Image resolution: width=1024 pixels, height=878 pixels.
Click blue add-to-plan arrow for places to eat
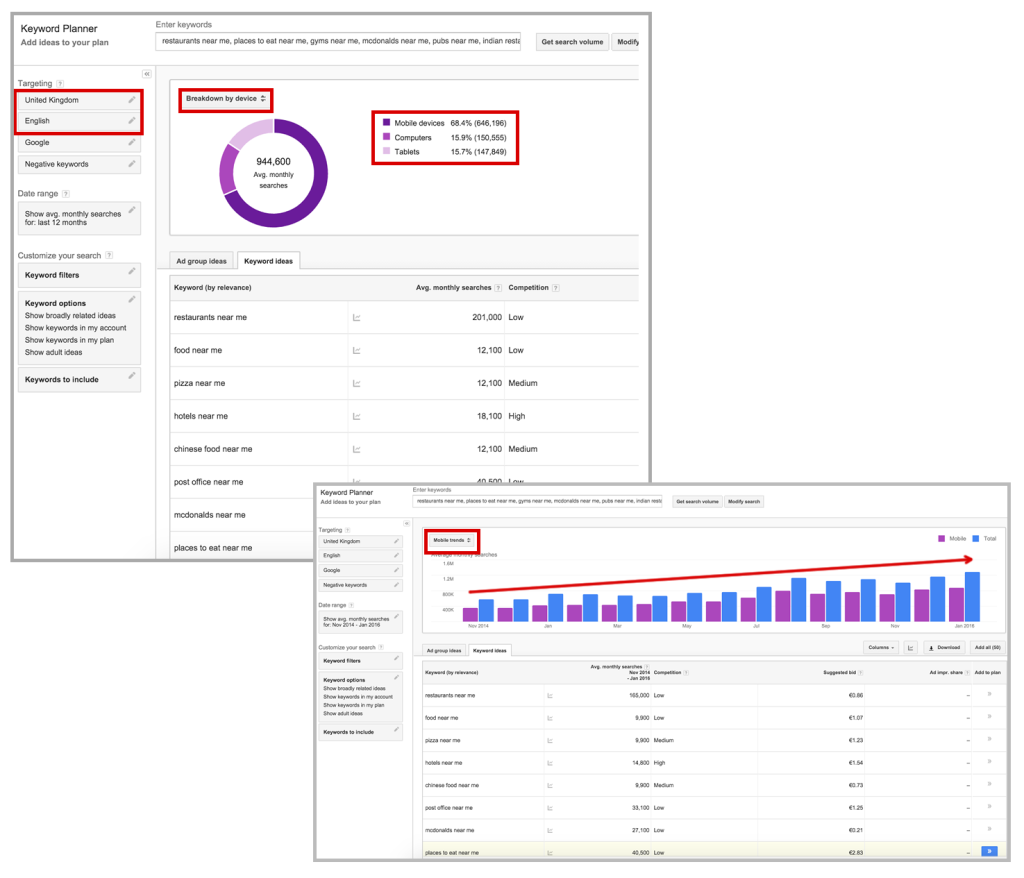(989, 851)
